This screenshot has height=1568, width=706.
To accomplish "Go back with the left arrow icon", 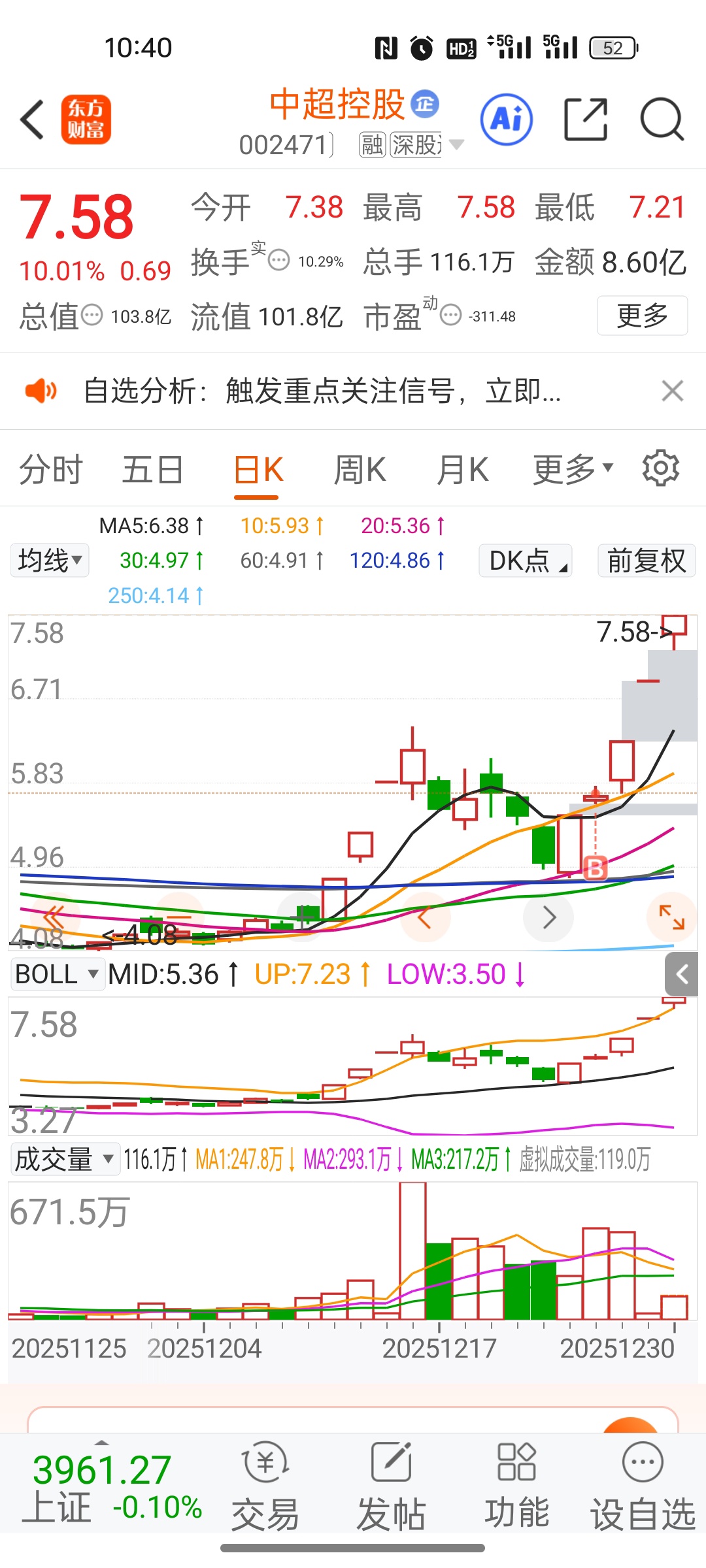I will coord(32,120).
